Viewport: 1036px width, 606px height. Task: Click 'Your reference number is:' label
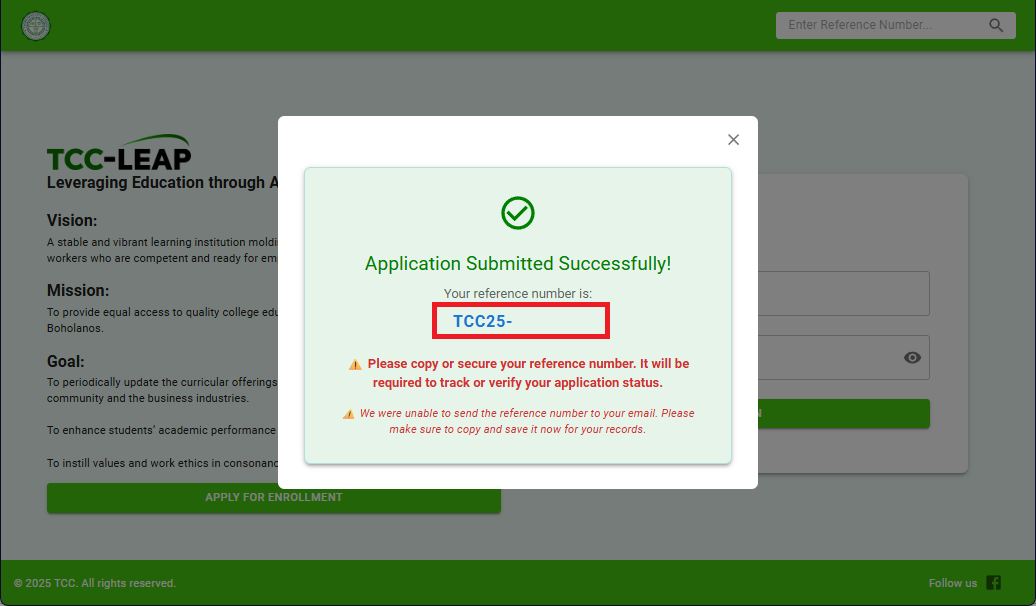coord(517,293)
